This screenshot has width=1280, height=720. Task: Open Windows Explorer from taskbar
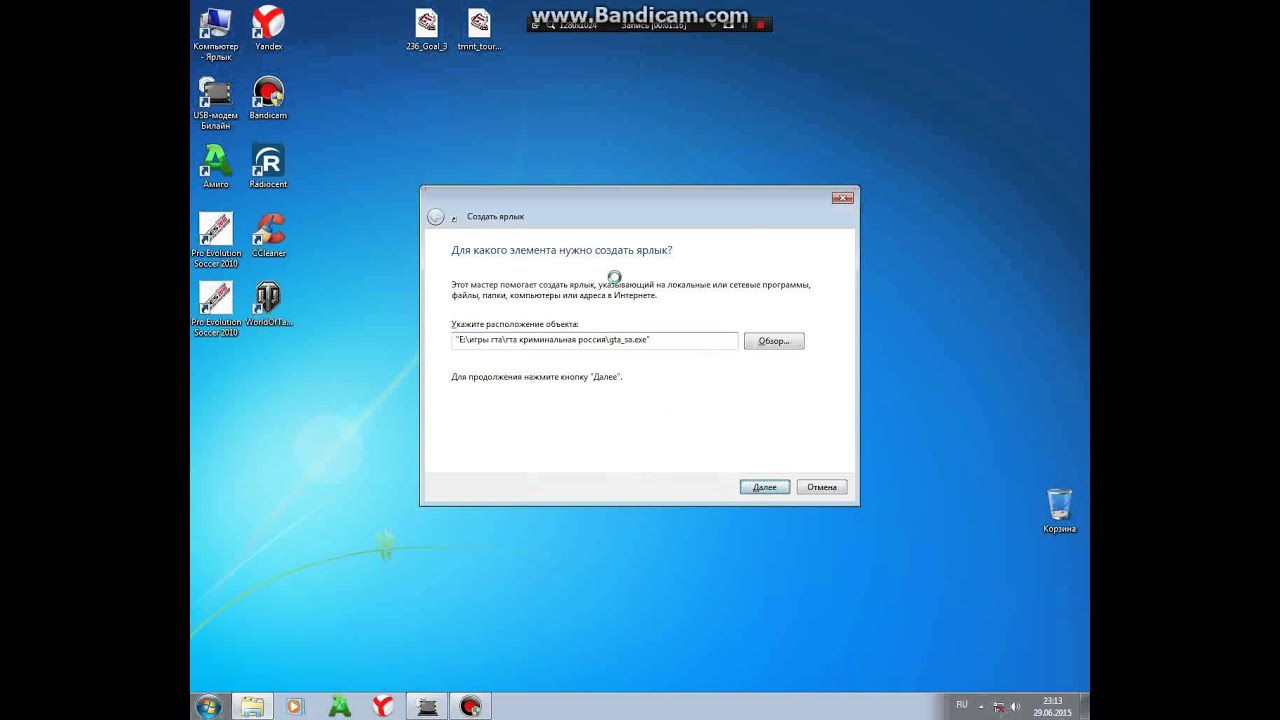(252, 706)
